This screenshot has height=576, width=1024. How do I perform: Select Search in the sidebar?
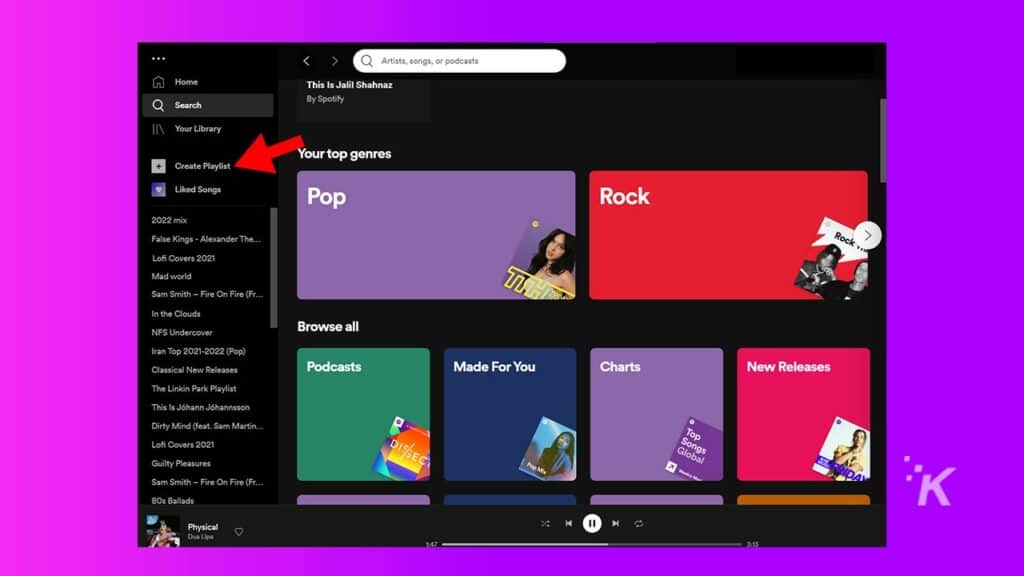pyautogui.click(x=208, y=105)
